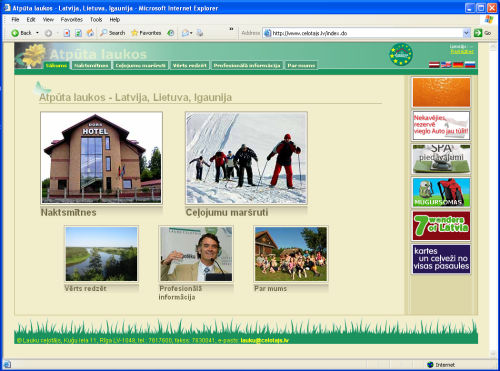Click the green Go arrow button
500x371 pixels.
[478, 33]
